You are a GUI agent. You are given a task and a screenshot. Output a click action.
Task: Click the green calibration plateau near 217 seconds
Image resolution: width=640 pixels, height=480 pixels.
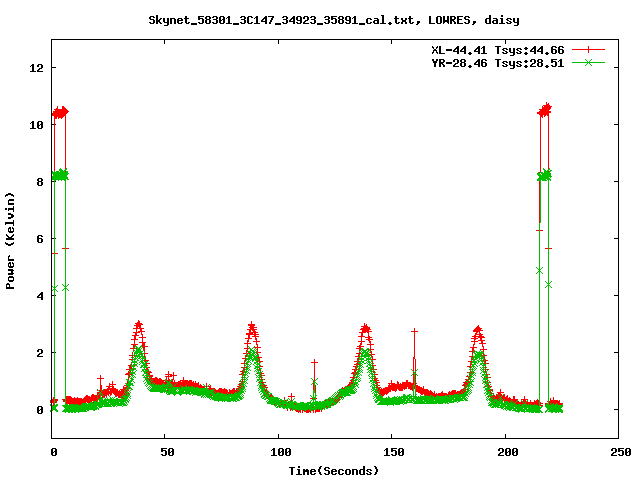click(x=544, y=176)
